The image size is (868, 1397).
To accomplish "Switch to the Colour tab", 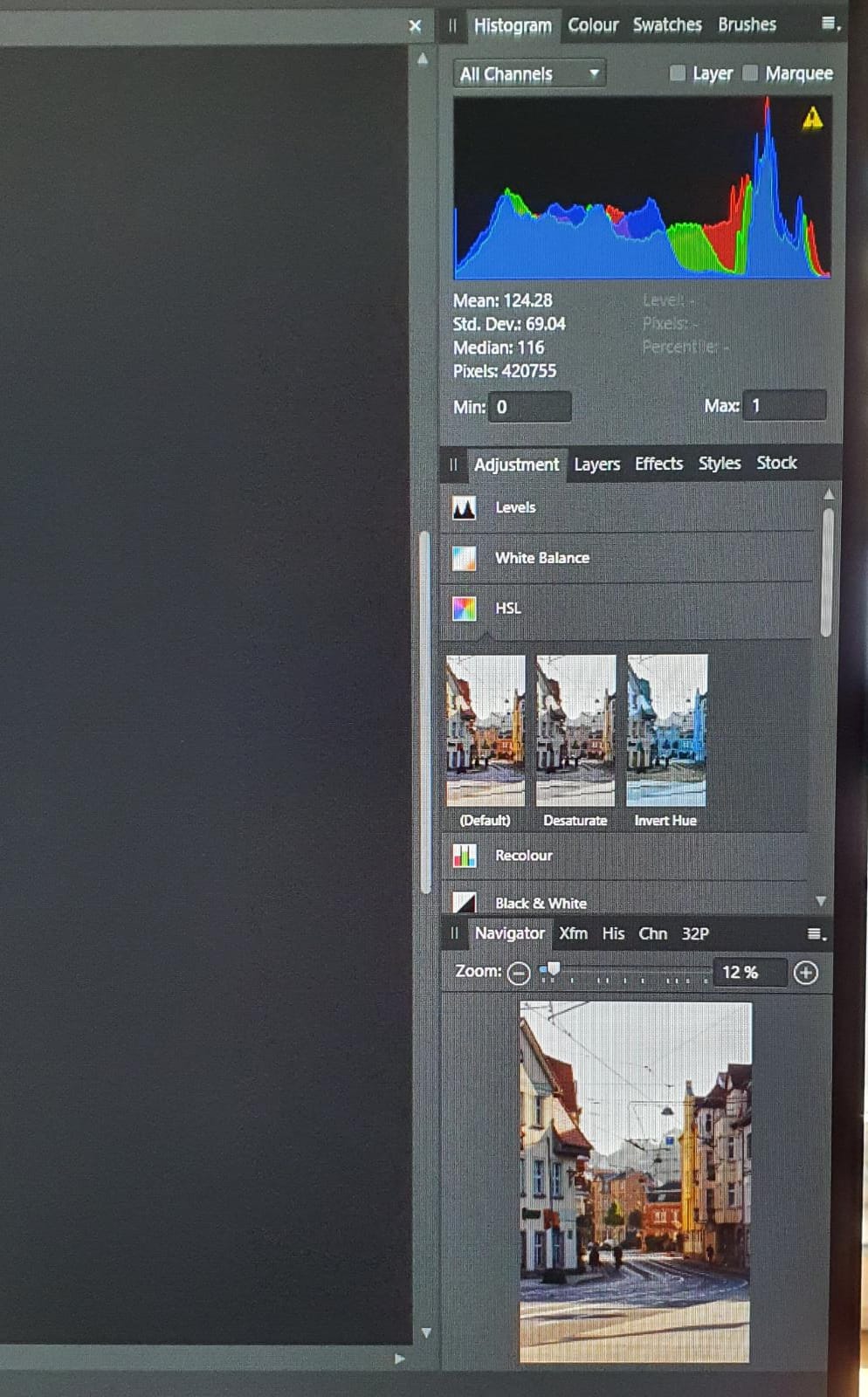I will pyautogui.click(x=593, y=25).
